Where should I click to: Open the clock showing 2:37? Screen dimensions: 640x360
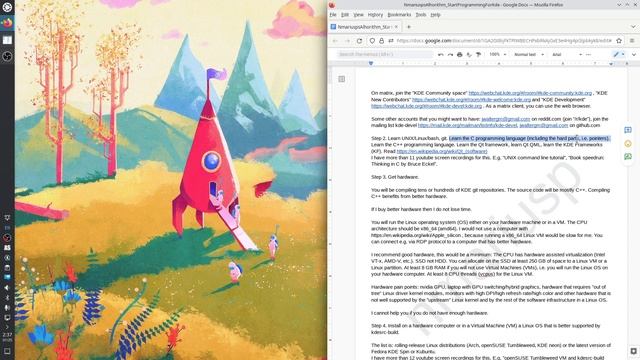point(7,336)
